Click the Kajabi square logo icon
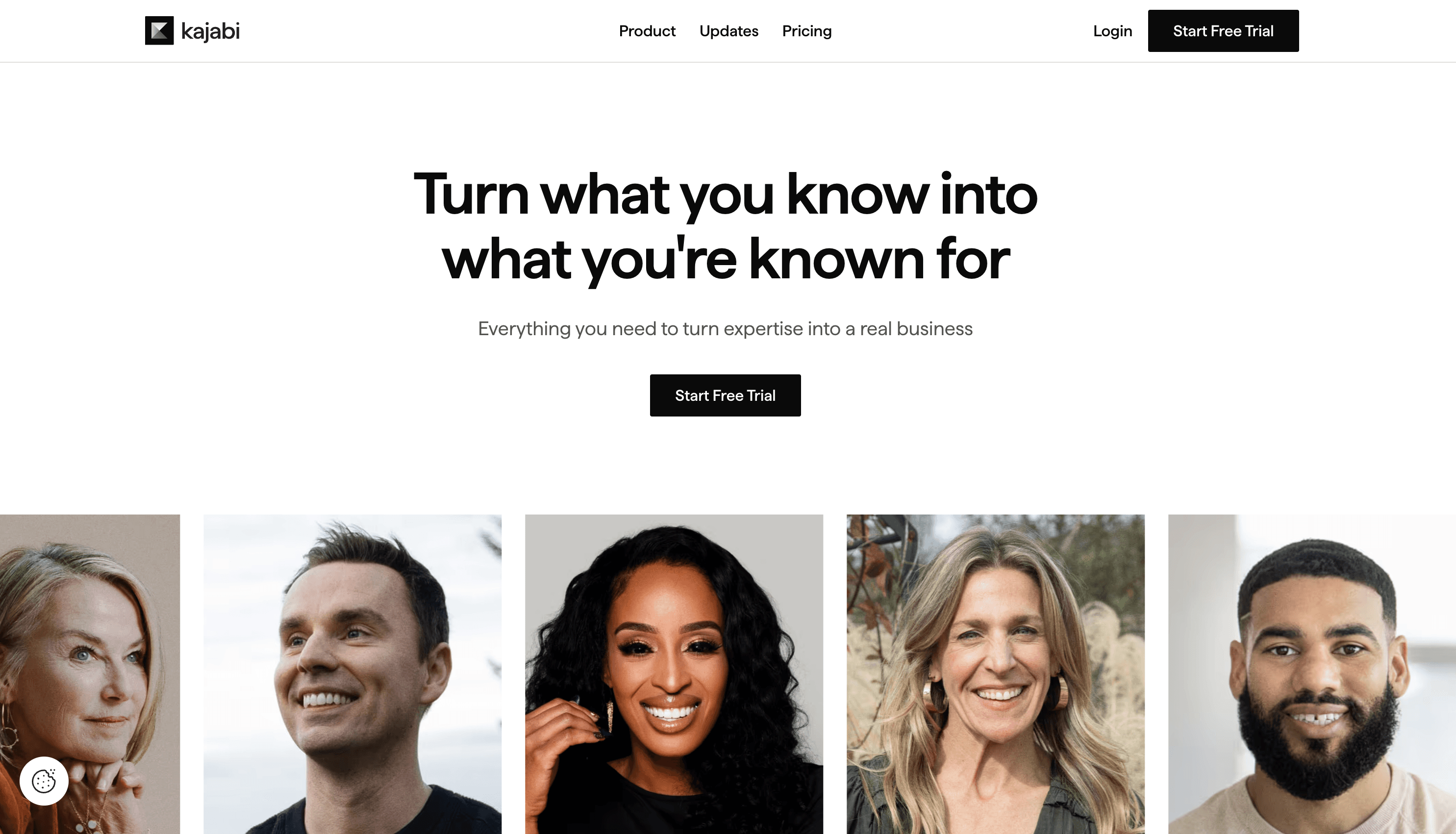Image resolution: width=1456 pixels, height=834 pixels. [159, 31]
